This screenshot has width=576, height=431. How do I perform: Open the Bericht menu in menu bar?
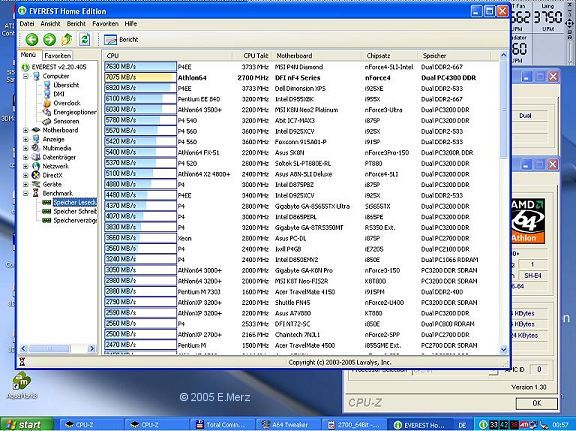pyautogui.click(x=76, y=24)
